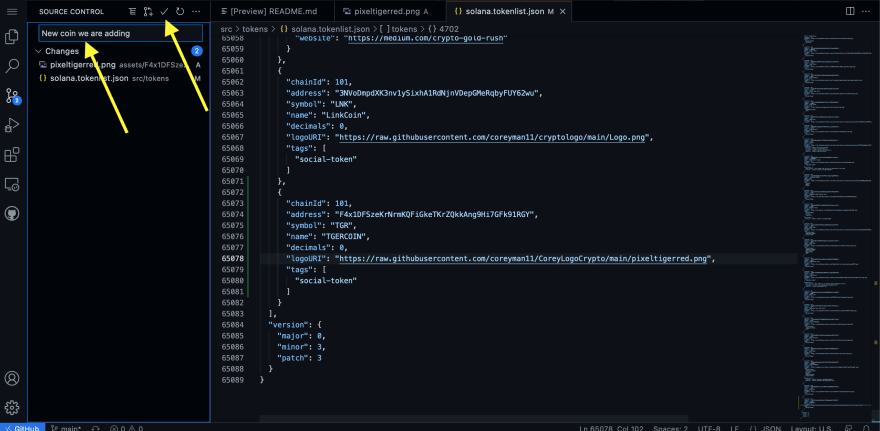880x431 pixels.
Task: Click the "TGR" symbol value
Action: pyautogui.click(x=339, y=225)
